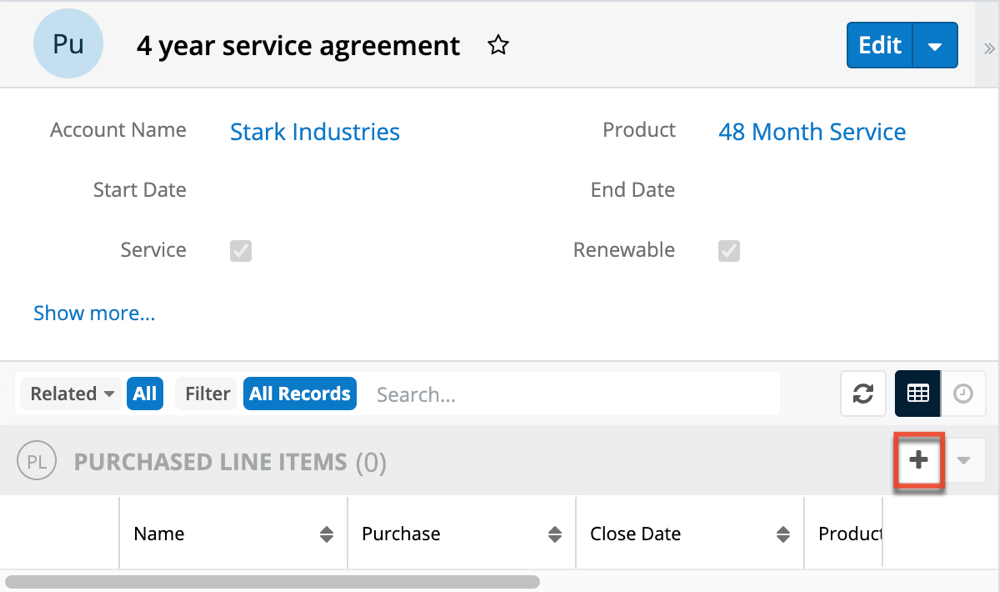Screen dimensions: 1000x592
Task: Expand the Purchased Line Items actions dropdown
Action: (964, 461)
